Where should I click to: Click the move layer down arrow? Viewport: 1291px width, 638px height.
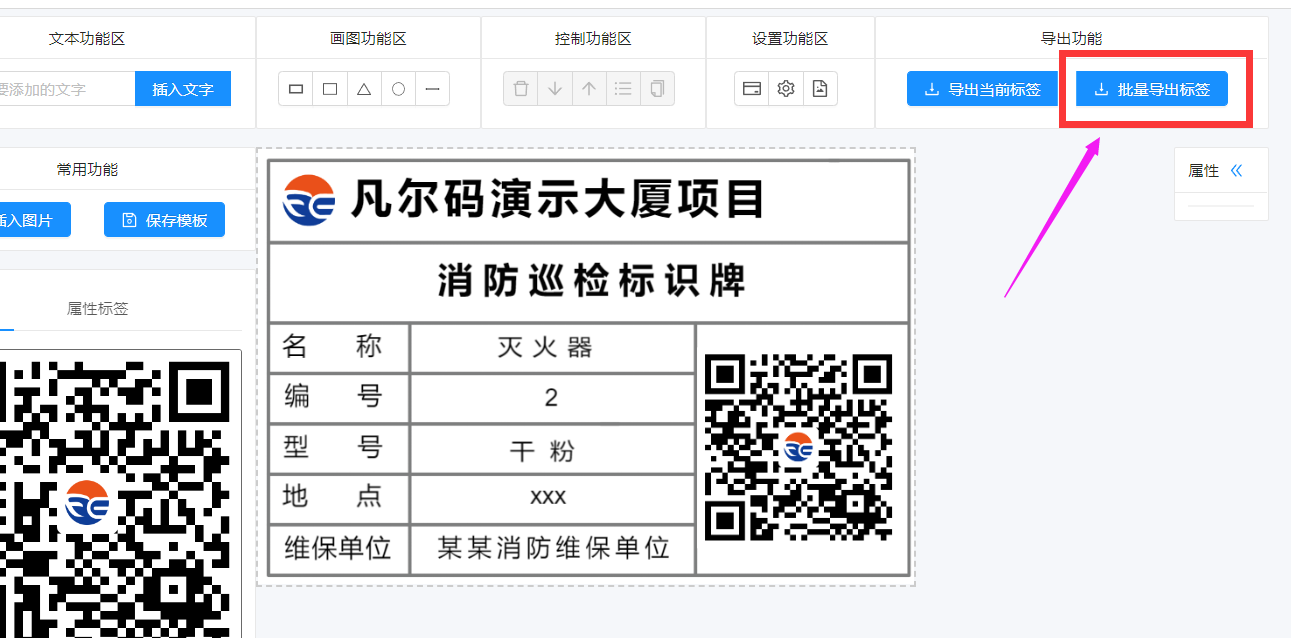[x=555, y=89]
